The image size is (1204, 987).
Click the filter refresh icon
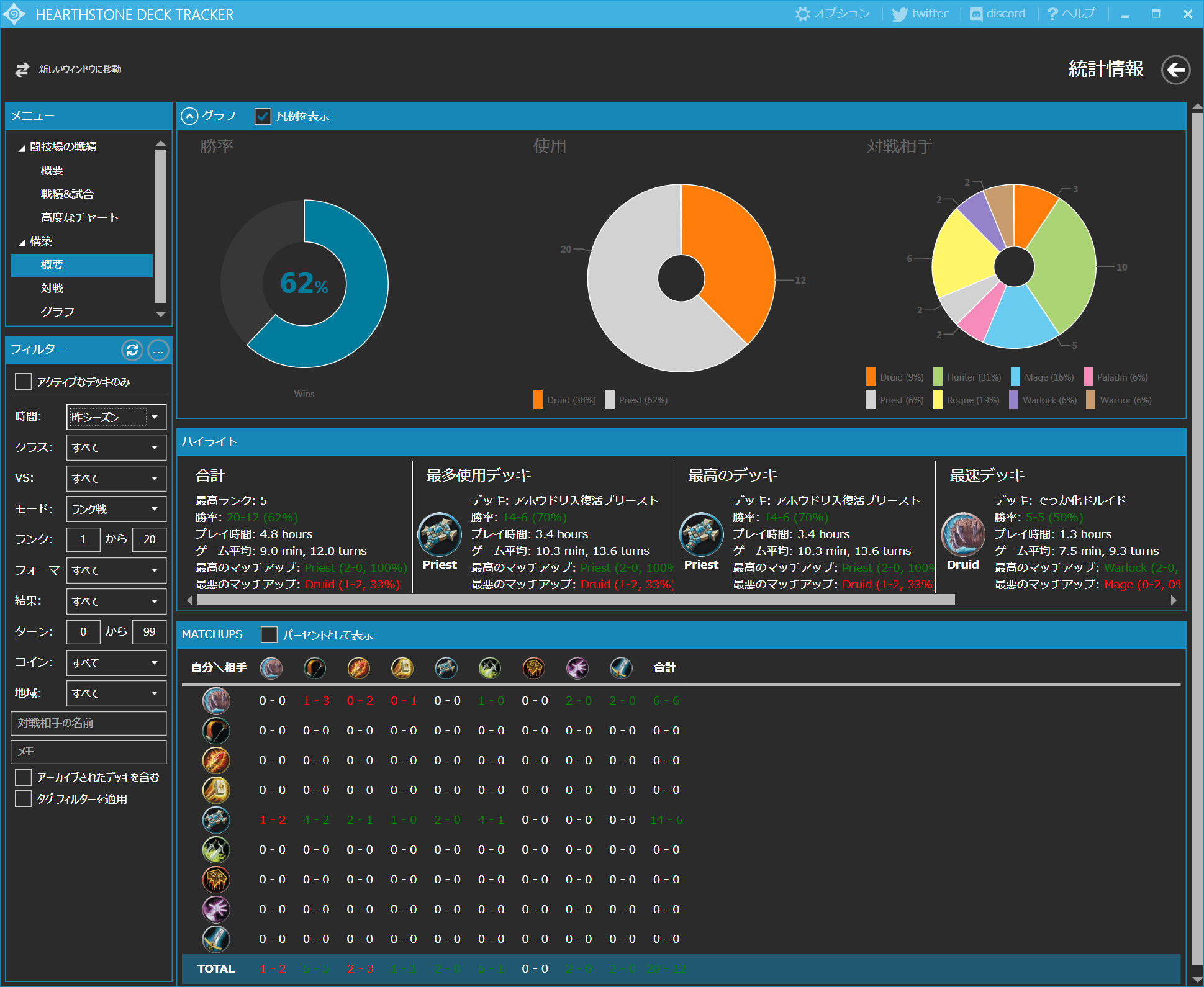tap(132, 350)
